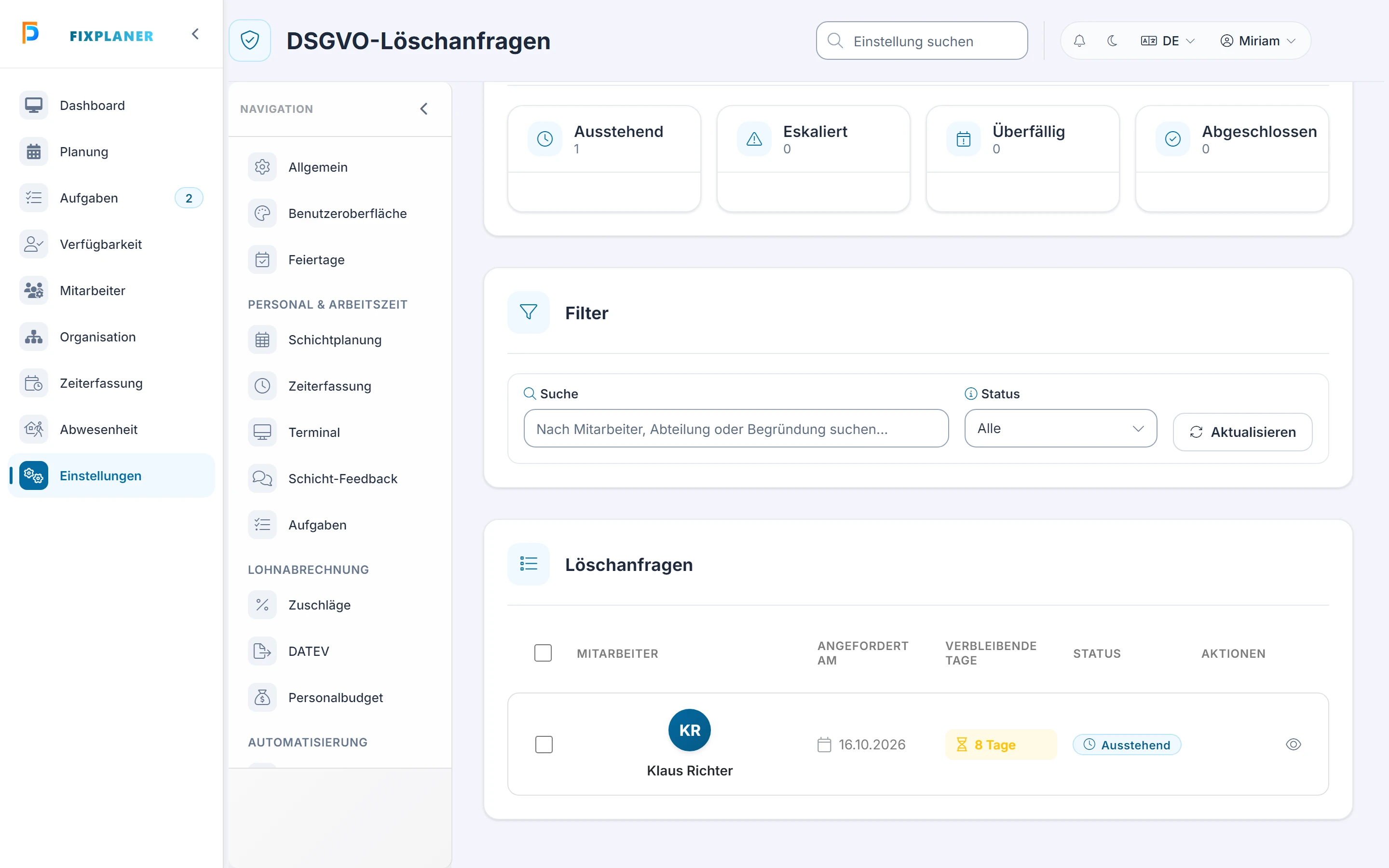
Task: Focus the Einstellung suchen search field
Action: pos(922,41)
